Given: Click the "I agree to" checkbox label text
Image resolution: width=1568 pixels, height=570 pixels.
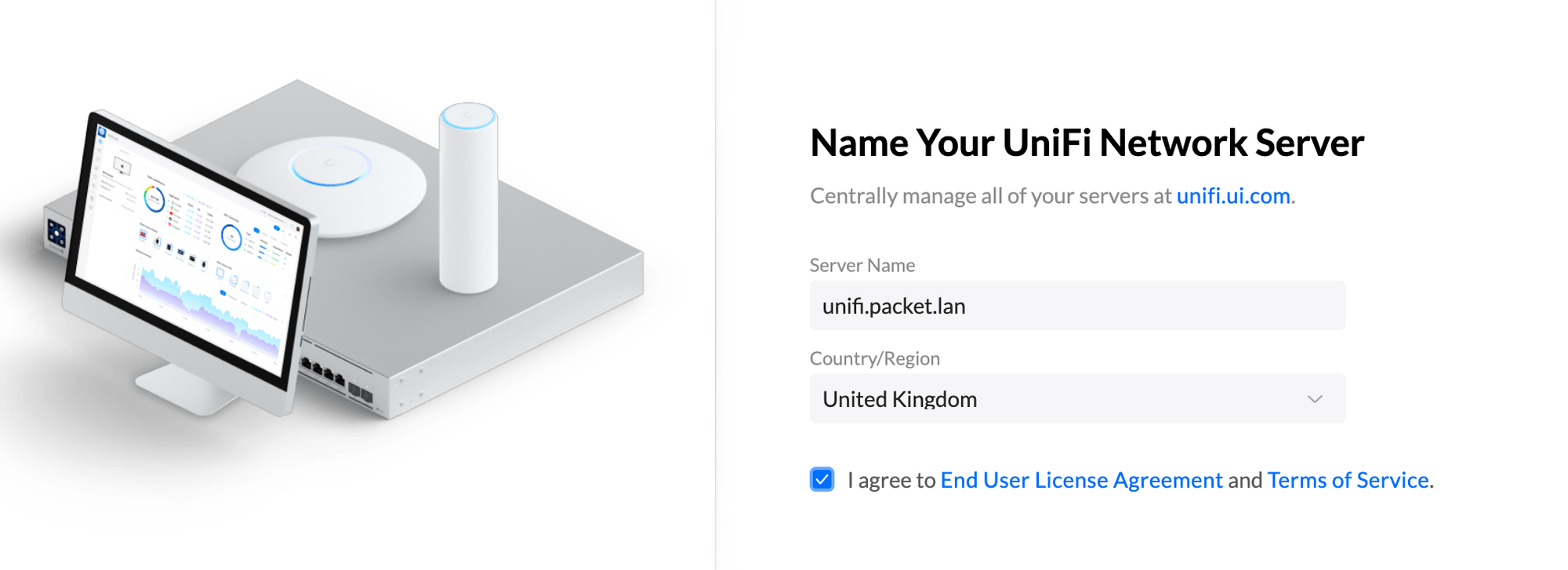Looking at the screenshot, I should click(891, 480).
